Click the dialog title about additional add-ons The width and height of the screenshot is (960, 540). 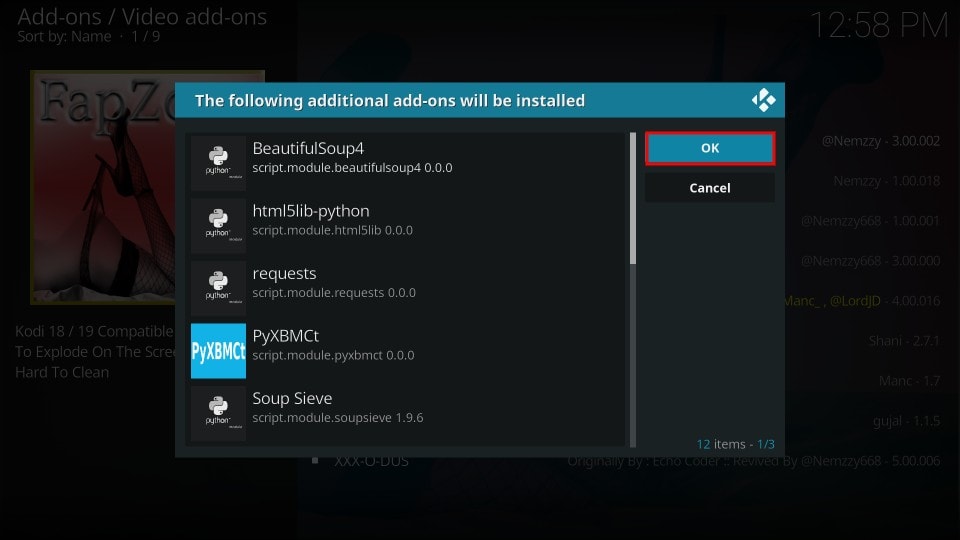(389, 100)
